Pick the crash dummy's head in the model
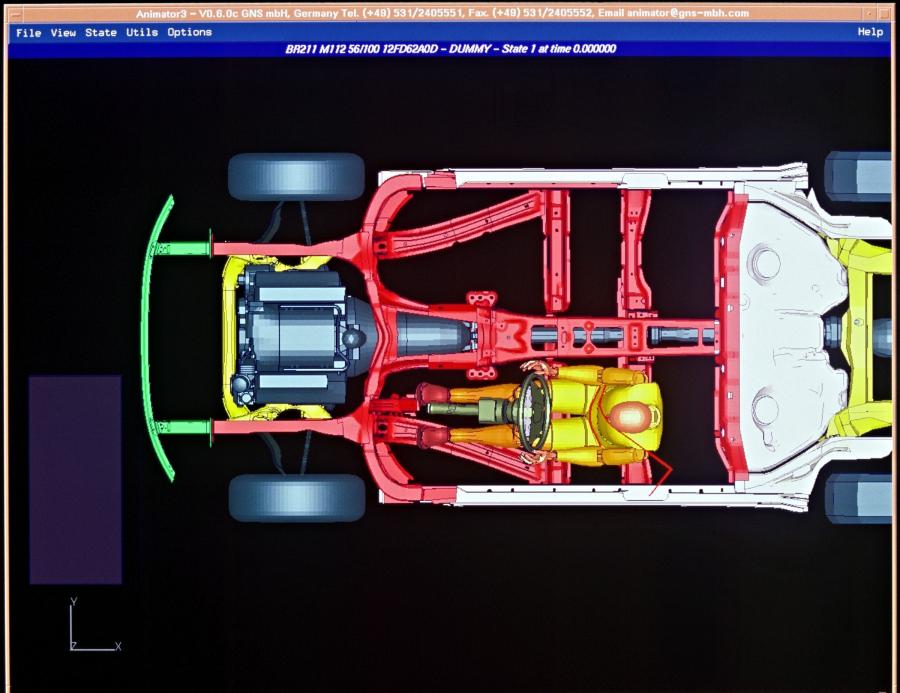 click(x=630, y=416)
